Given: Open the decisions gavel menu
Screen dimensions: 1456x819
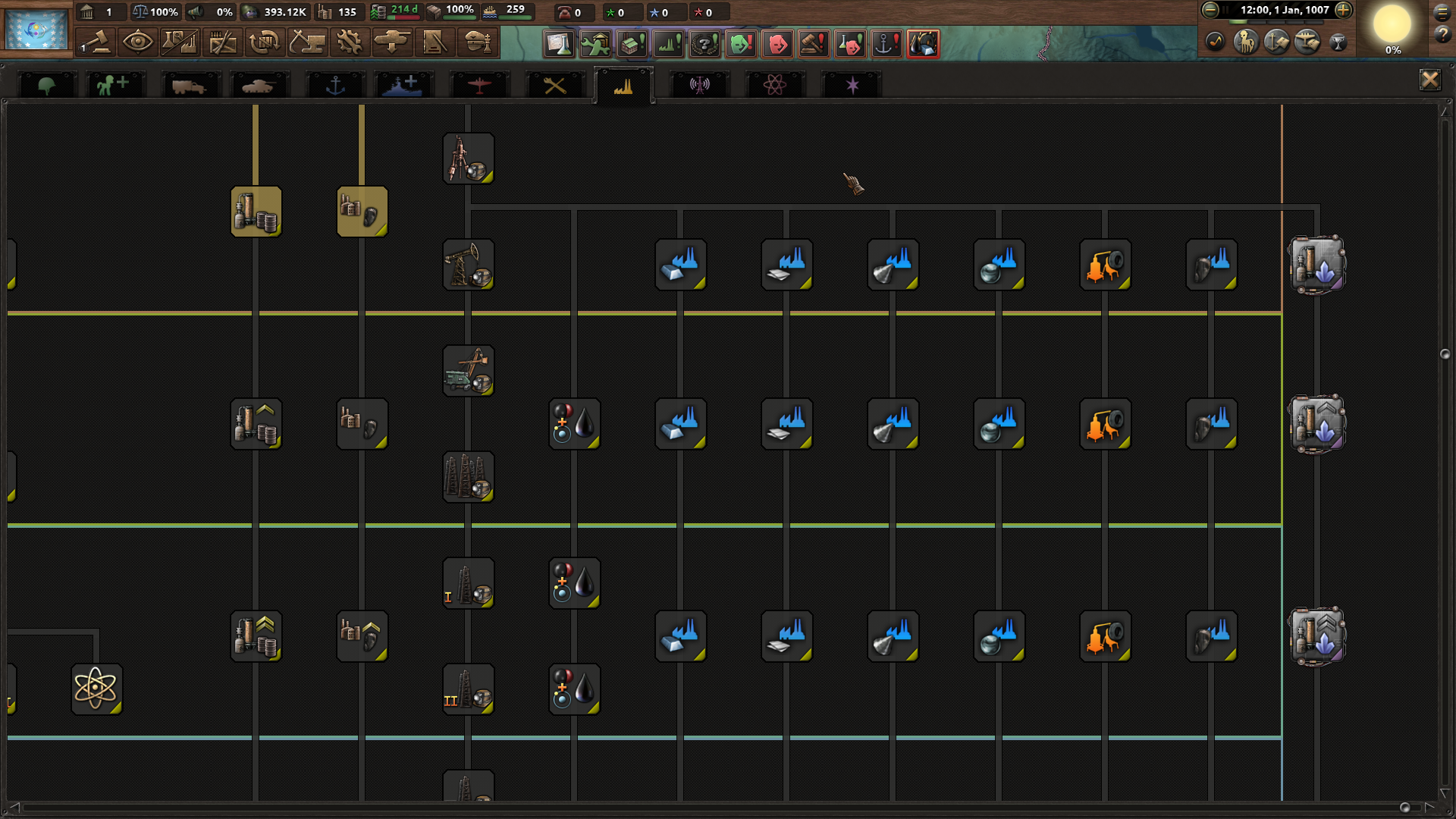Looking at the screenshot, I should [x=96, y=42].
